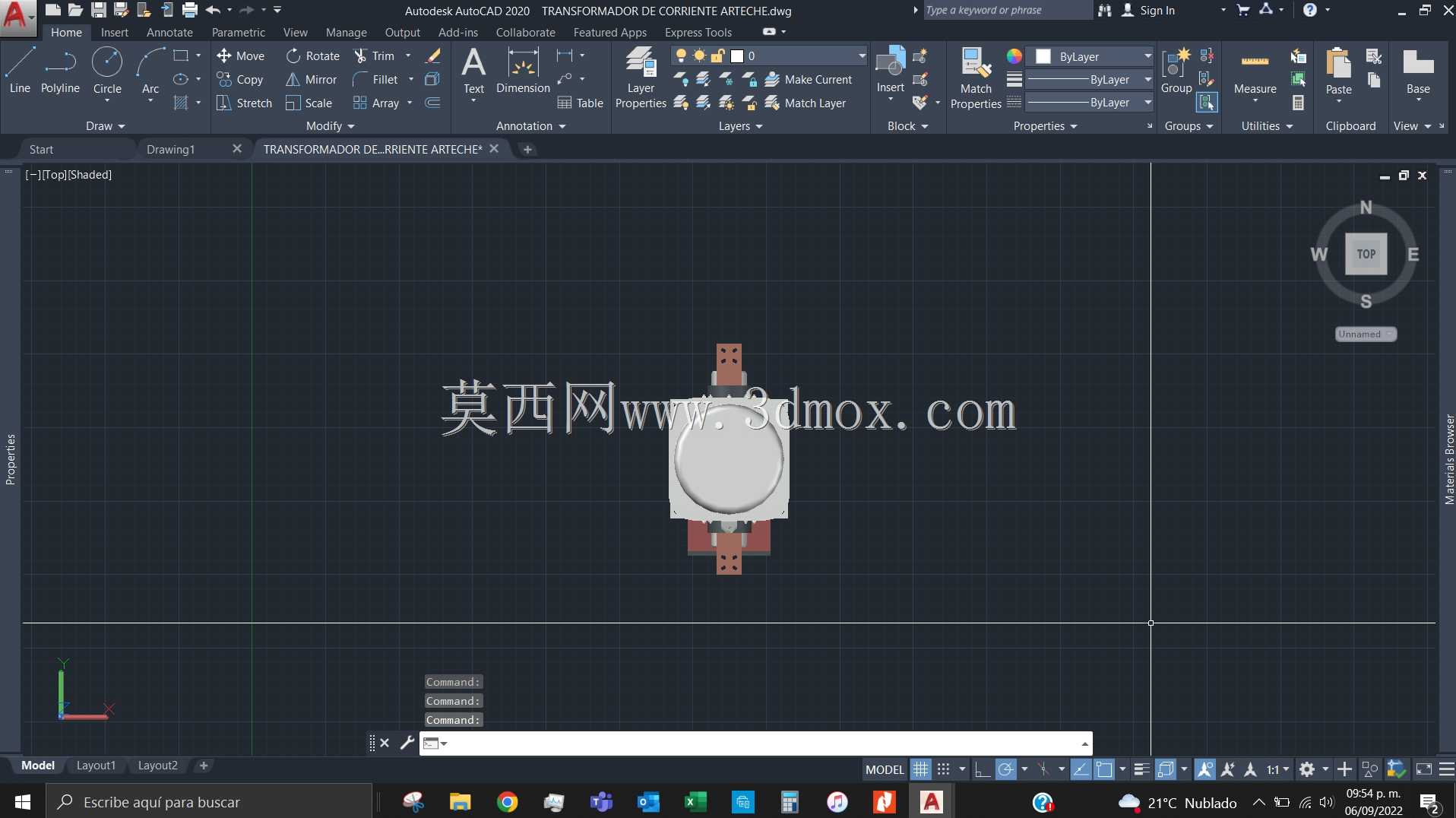The image size is (1456, 818).
Task: Expand the Block panel
Action: (907, 125)
